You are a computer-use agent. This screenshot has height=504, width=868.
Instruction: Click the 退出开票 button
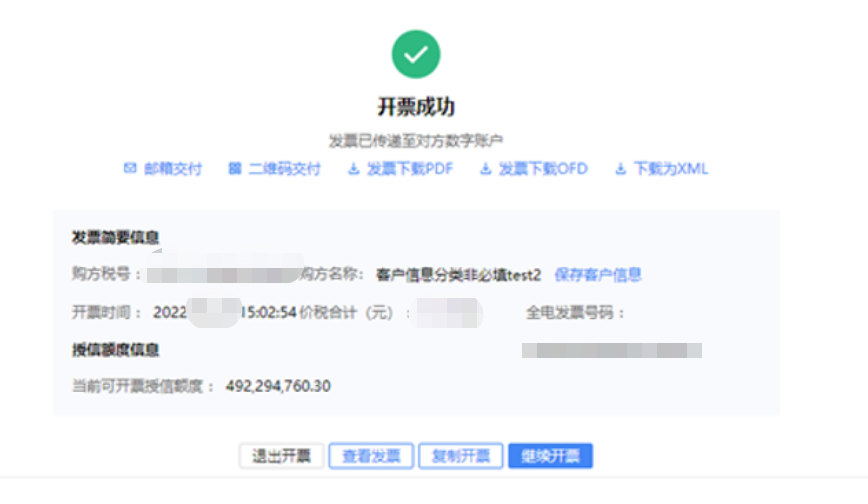click(x=281, y=456)
